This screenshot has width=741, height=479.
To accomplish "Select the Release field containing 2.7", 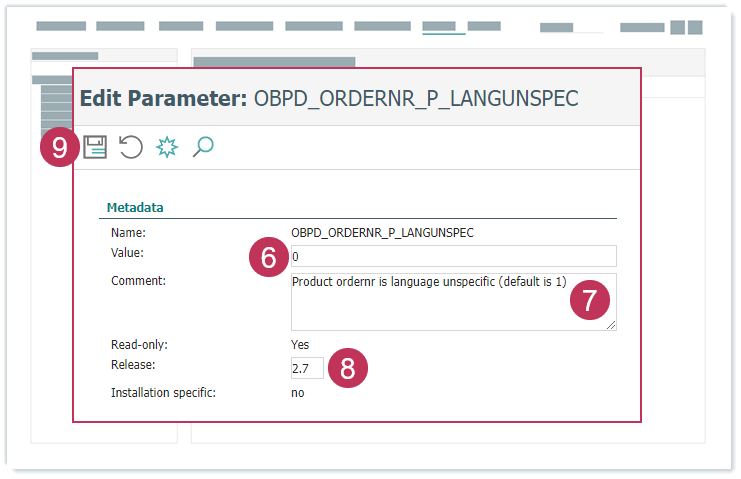I will (306, 368).
